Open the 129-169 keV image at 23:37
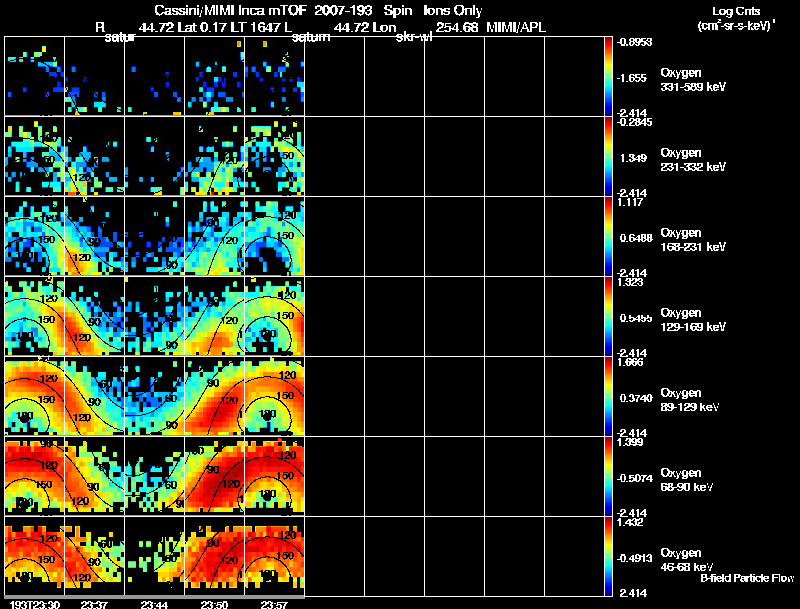The image size is (800, 609). [x=94, y=316]
